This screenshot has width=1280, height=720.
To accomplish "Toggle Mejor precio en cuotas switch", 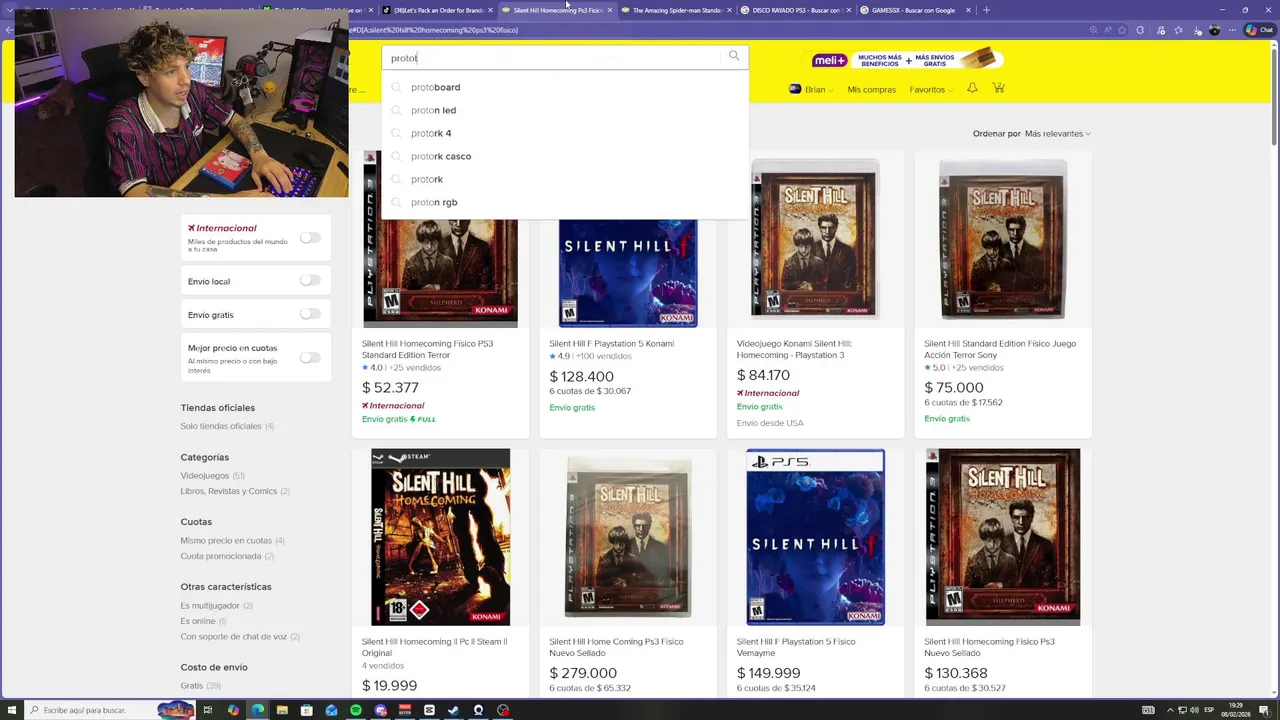I will click(310, 357).
